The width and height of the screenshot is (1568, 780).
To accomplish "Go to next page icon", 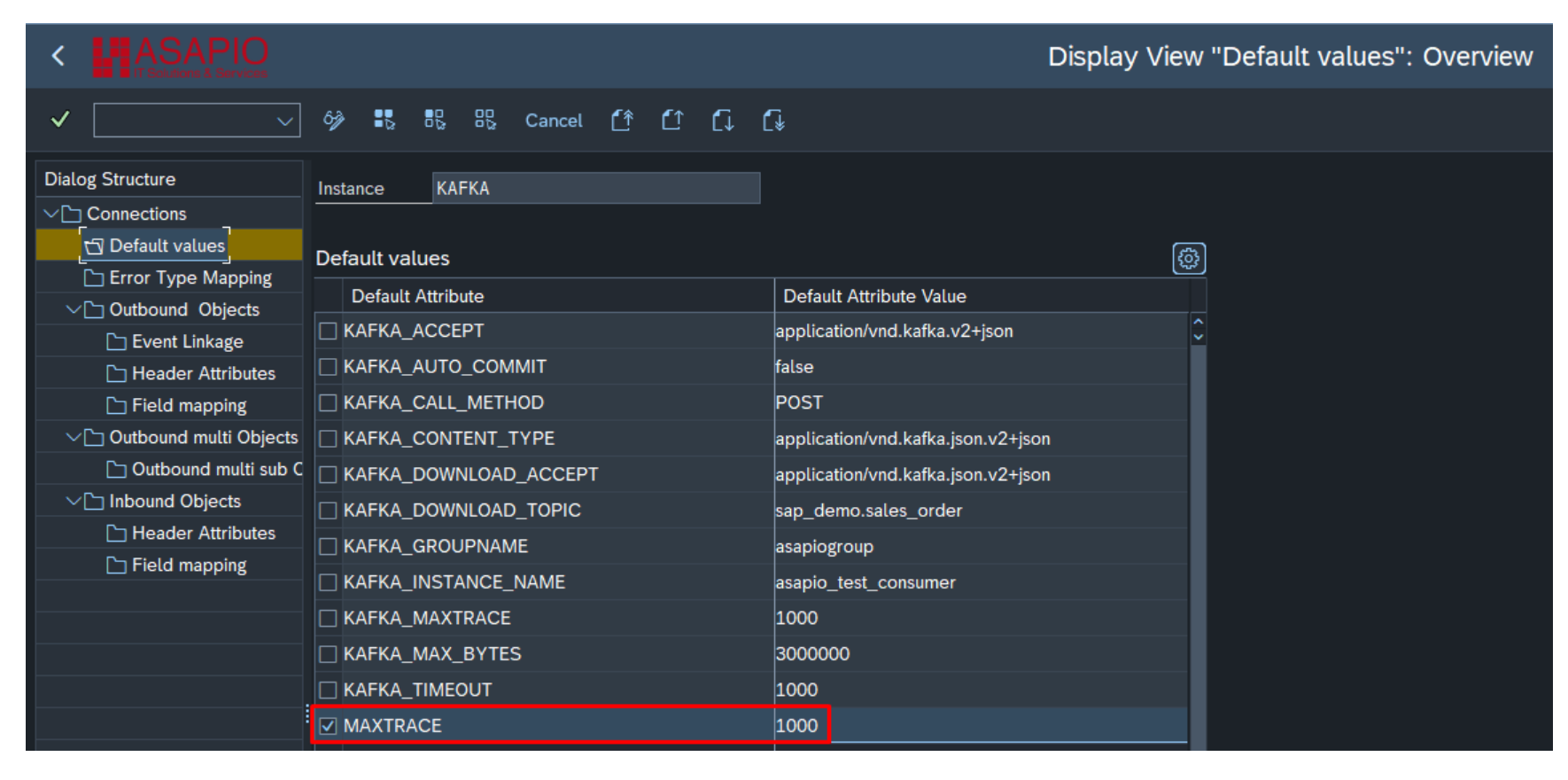I will [x=724, y=120].
